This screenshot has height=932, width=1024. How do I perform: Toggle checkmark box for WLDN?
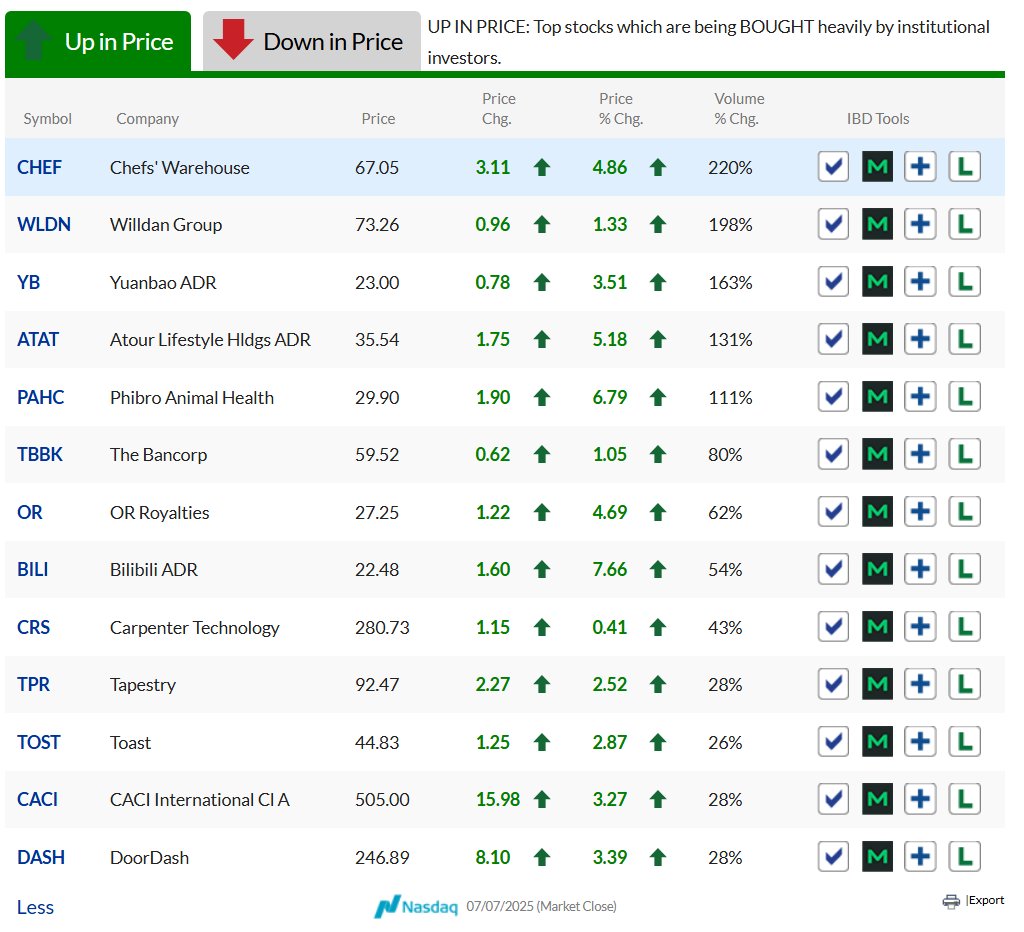click(833, 225)
